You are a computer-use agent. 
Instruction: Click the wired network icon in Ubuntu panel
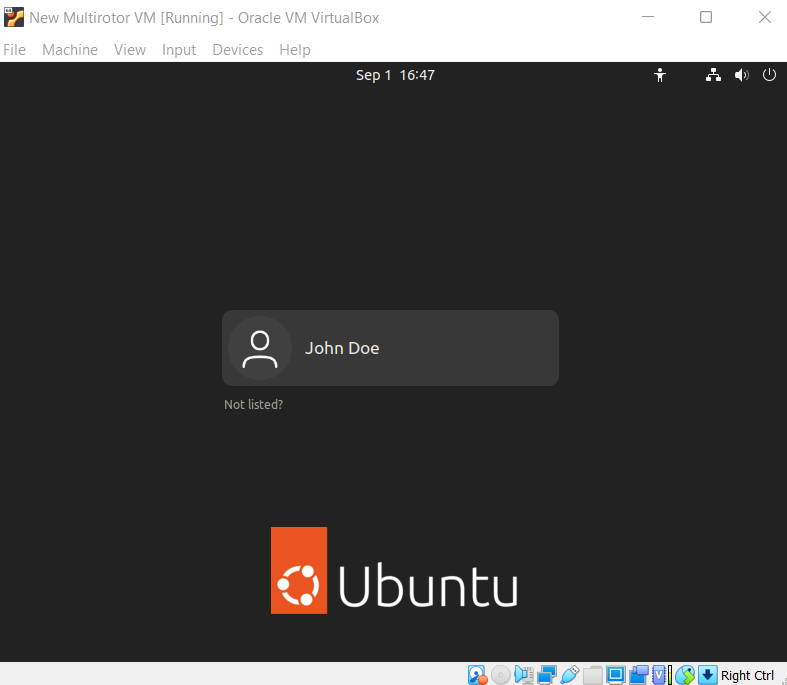713,75
